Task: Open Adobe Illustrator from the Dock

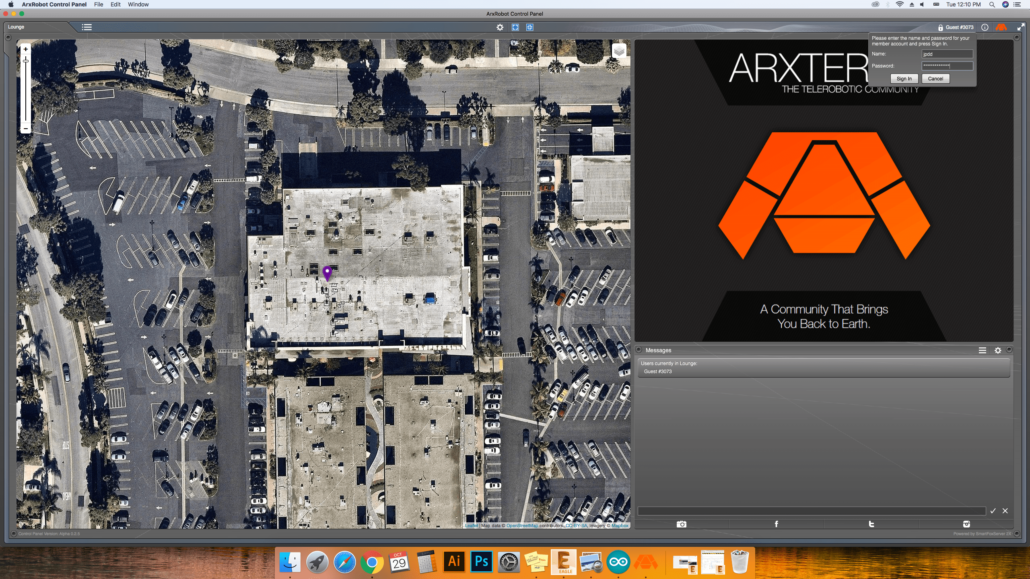Action: (x=453, y=562)
